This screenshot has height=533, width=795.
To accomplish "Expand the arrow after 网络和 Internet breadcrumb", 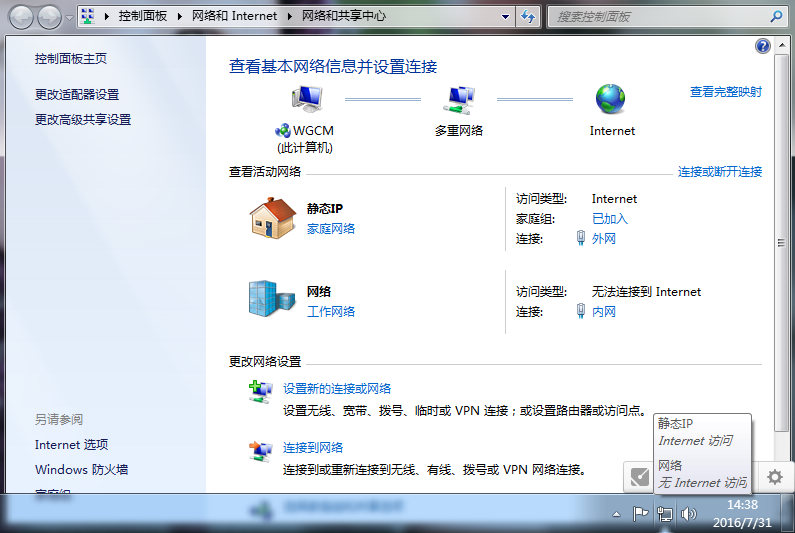I will pyautogui.click(x=290, y=16).
